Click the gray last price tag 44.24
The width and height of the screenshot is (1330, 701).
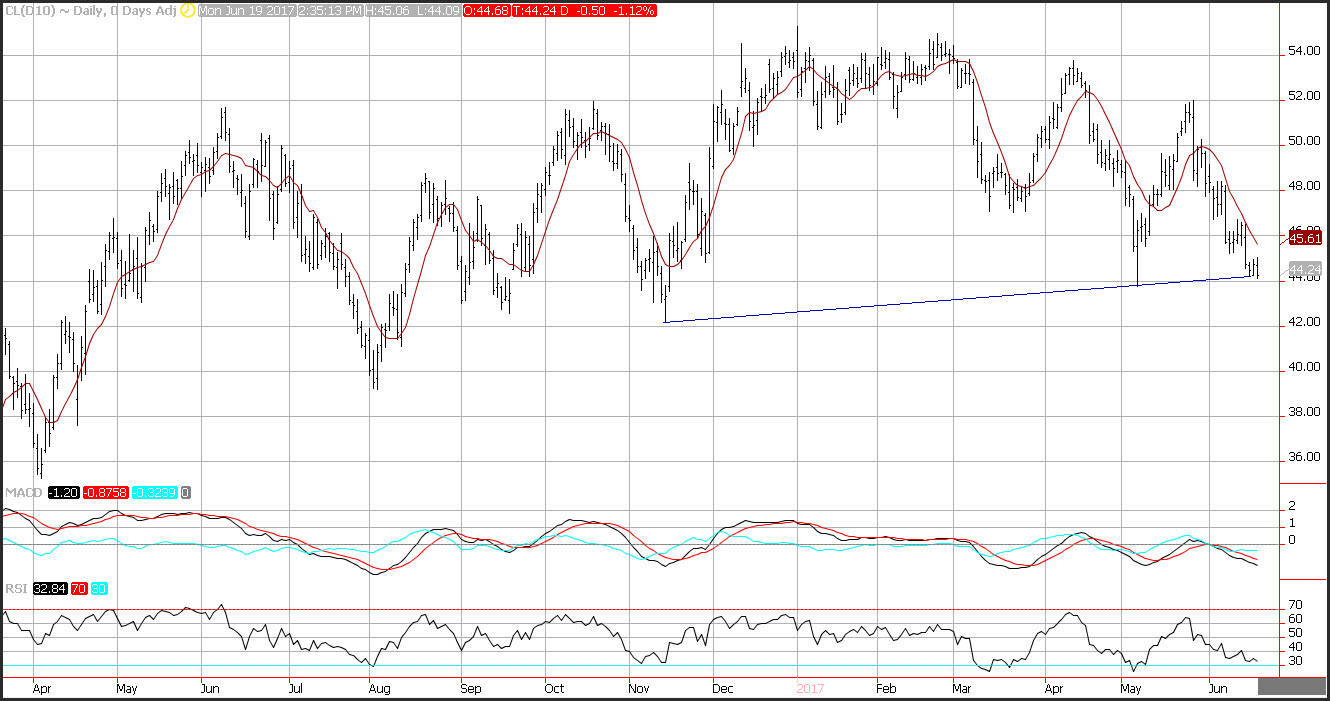click(x=1305, y=269)
